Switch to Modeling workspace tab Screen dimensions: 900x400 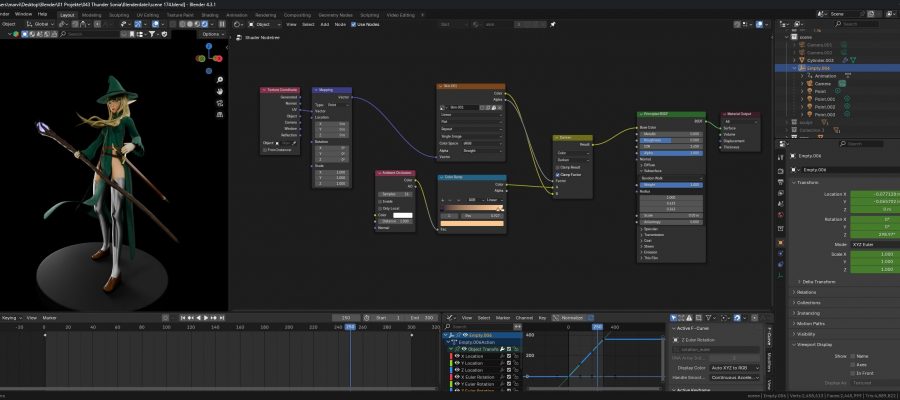click(91, 15)
